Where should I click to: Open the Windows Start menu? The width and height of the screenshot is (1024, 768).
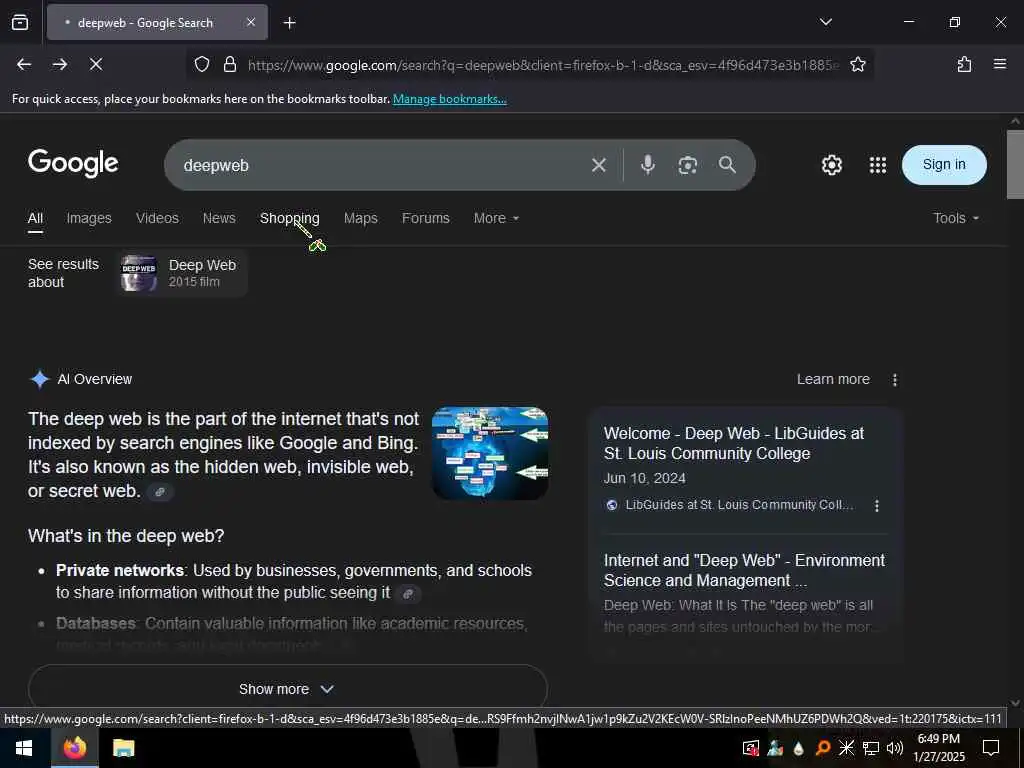point(24,748)
